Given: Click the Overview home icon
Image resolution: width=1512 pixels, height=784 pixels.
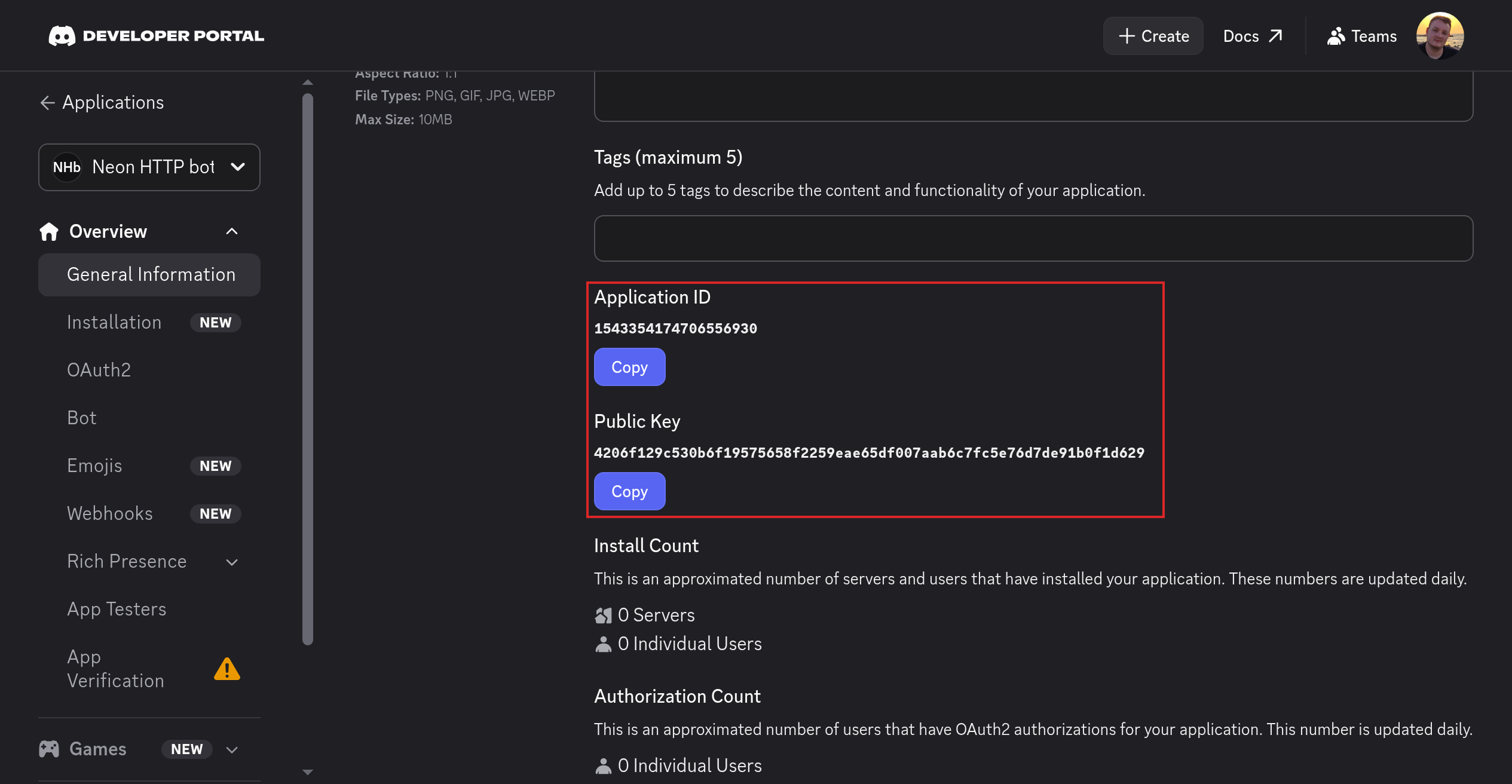Looking at the screenshot, I should (x=49, y=231).
